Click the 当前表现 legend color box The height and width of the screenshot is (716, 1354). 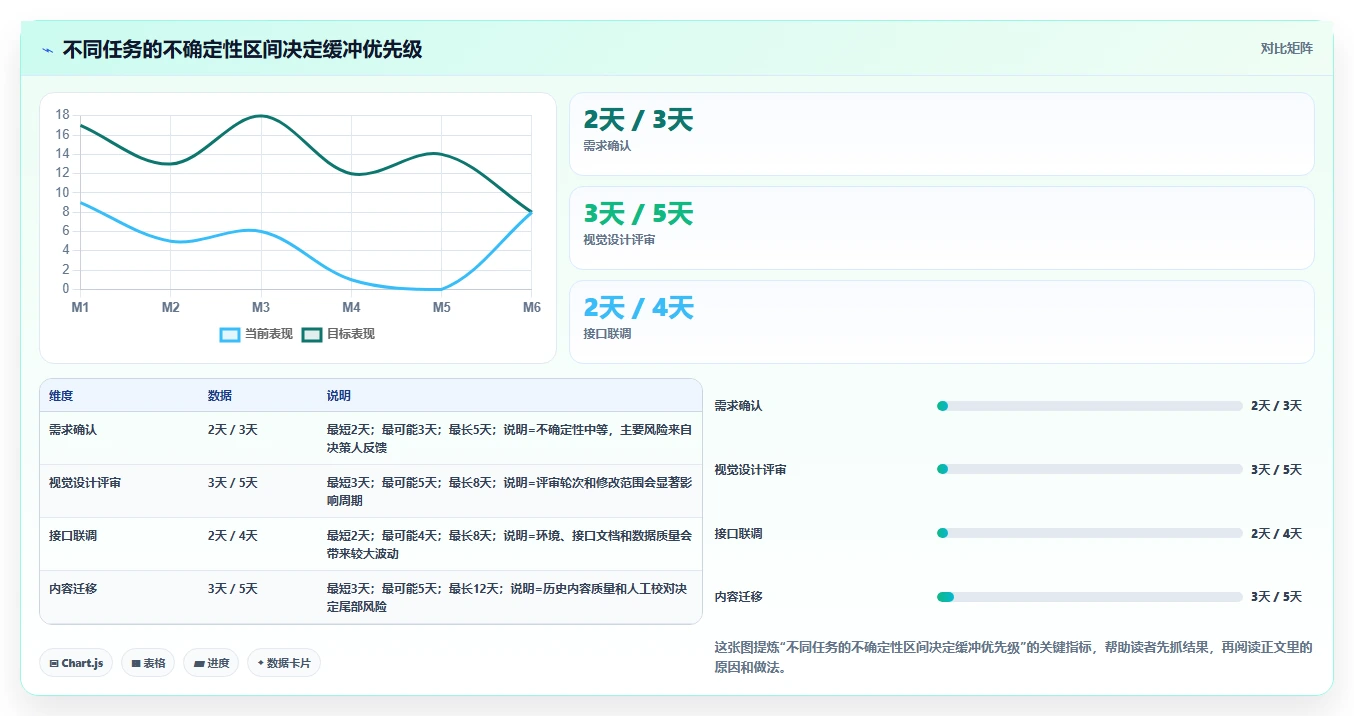pyautogui.click(x=230, y=334)
